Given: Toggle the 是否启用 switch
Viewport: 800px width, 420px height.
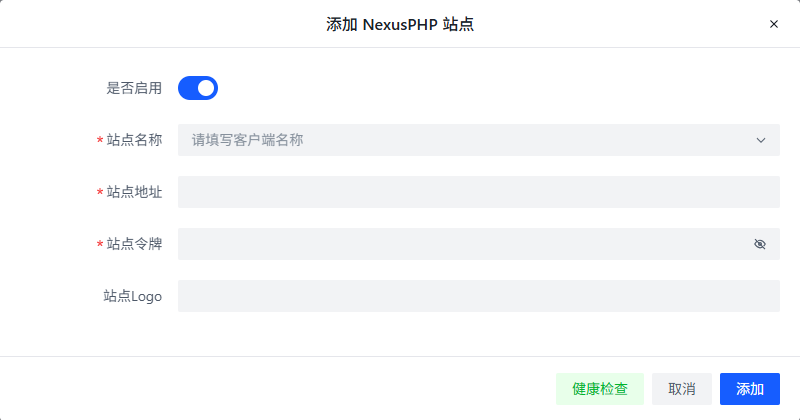Looking at the screenshot, I should [x=198, y=88].
